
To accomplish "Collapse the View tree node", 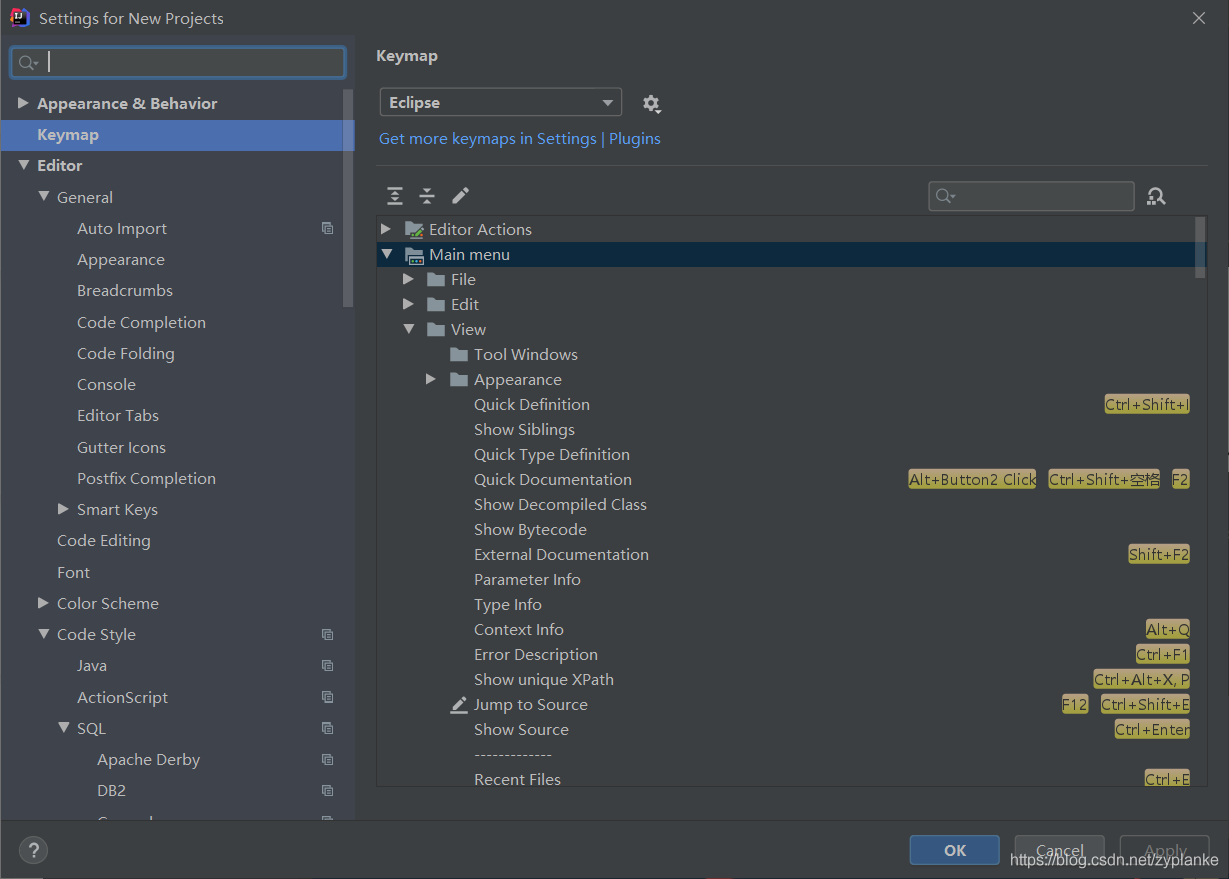I will pyautogui.click(x=408, y=328).
